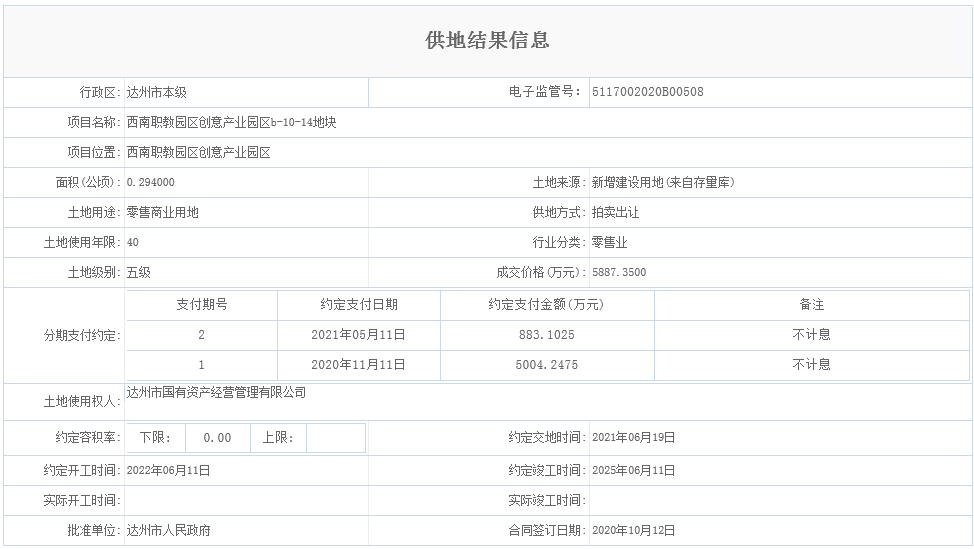Click the 土地使用权人 label
974x549 pixels.
pos(82,402)
